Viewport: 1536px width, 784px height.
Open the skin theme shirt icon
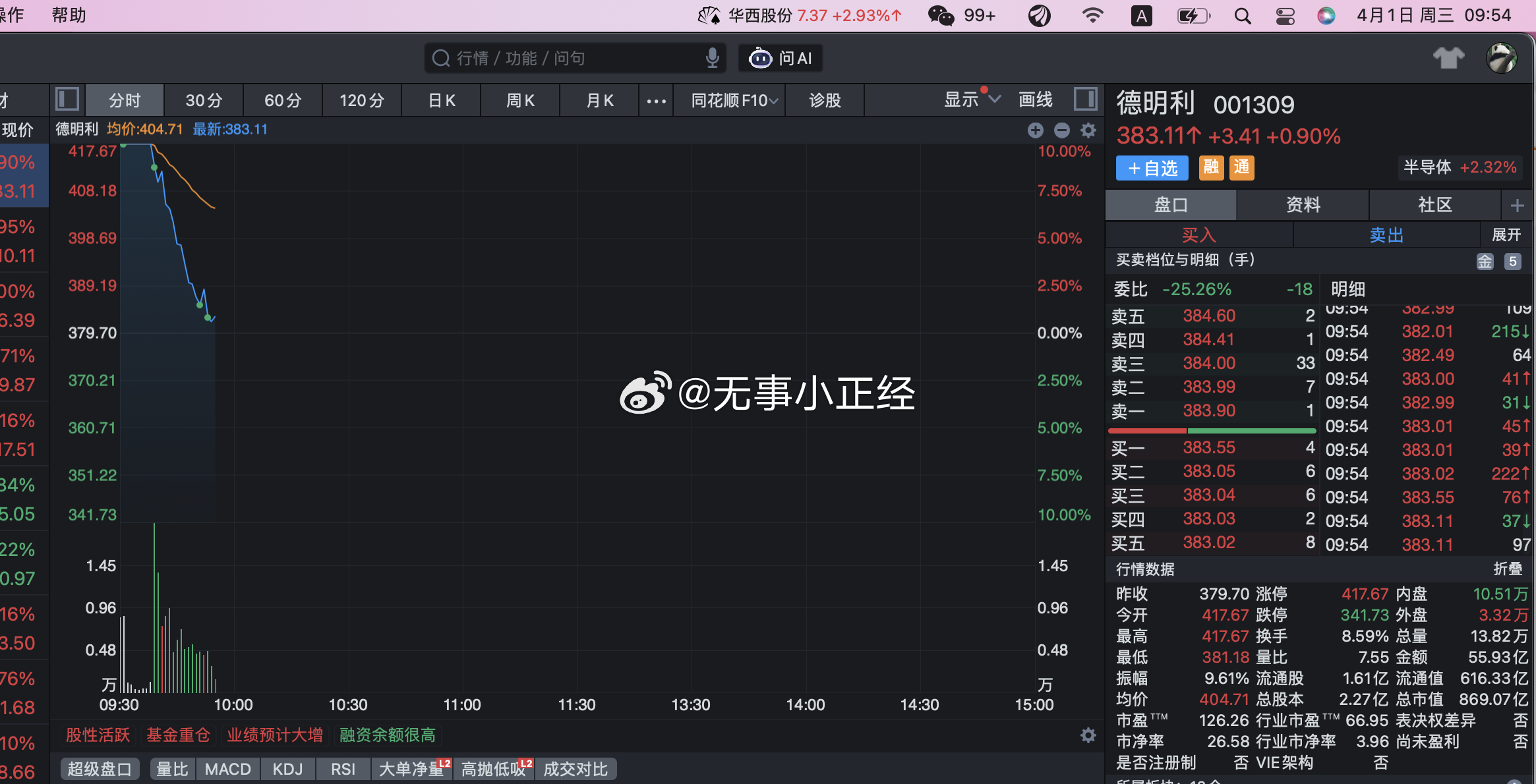click(1448, 58)
